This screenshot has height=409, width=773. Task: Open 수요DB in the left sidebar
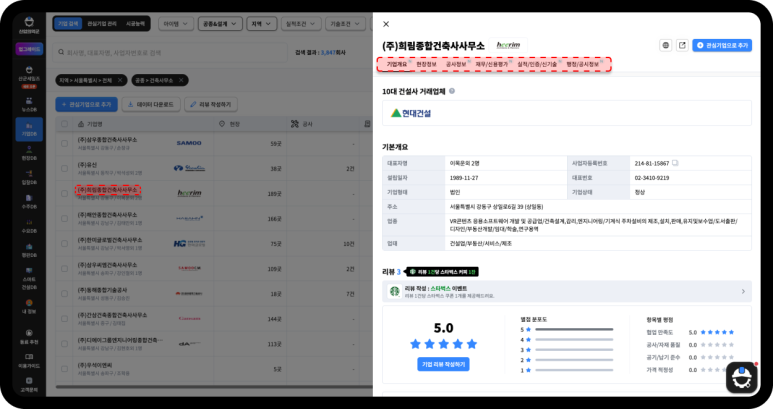[29, 226]
